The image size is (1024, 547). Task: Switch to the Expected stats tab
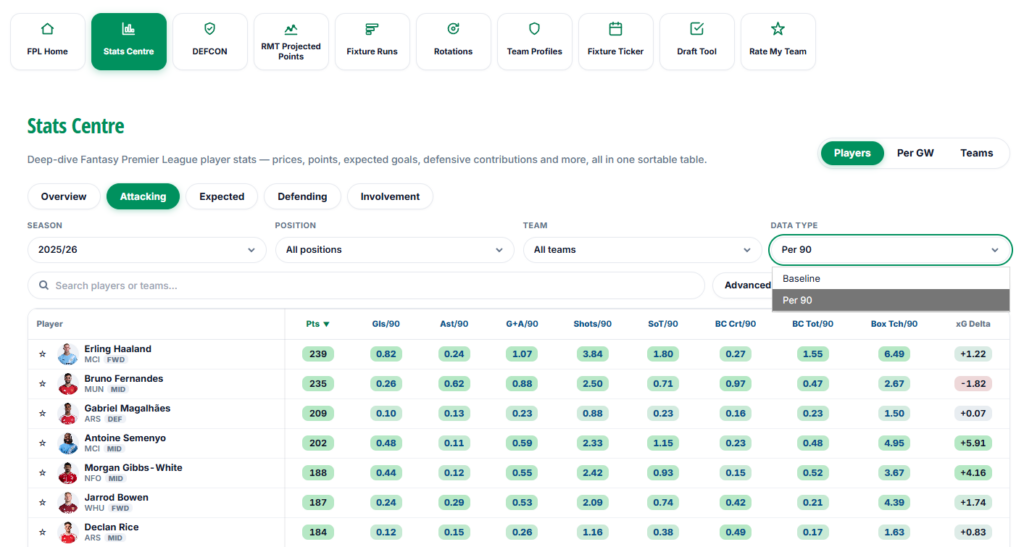point(222,196)
